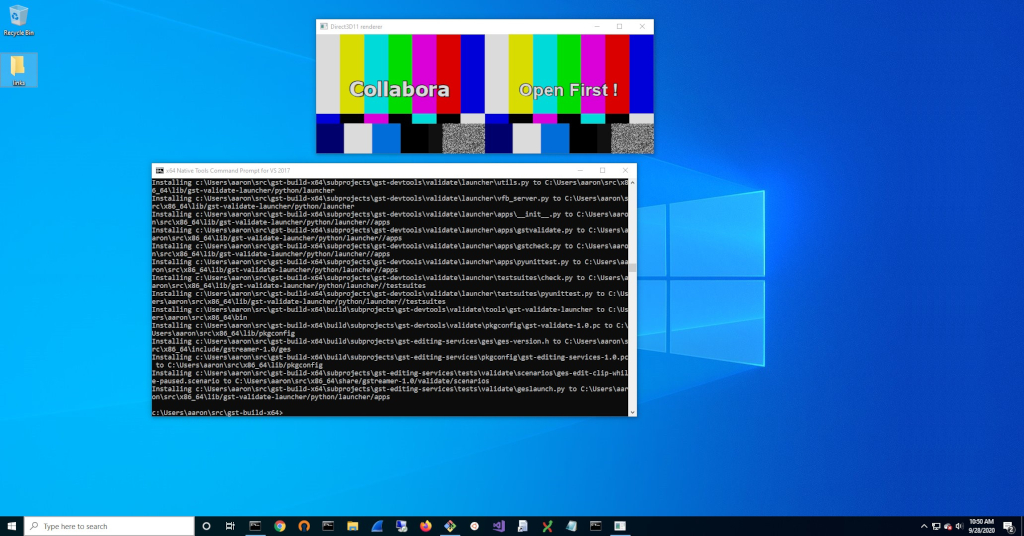This screenshot has height=536, width=1024.
Task: Open the Command Prompt icon left of File Explorer
Action: 328,526
